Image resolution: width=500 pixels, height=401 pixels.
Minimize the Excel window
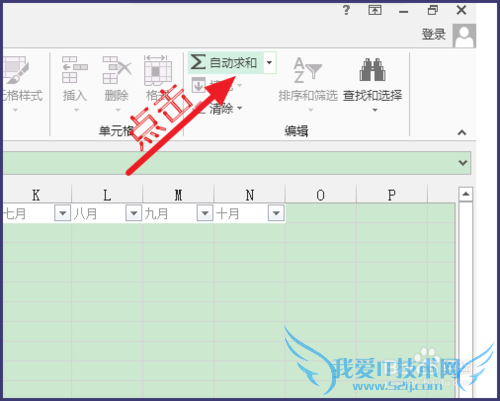pyautogui.click(x=404, y=11)
